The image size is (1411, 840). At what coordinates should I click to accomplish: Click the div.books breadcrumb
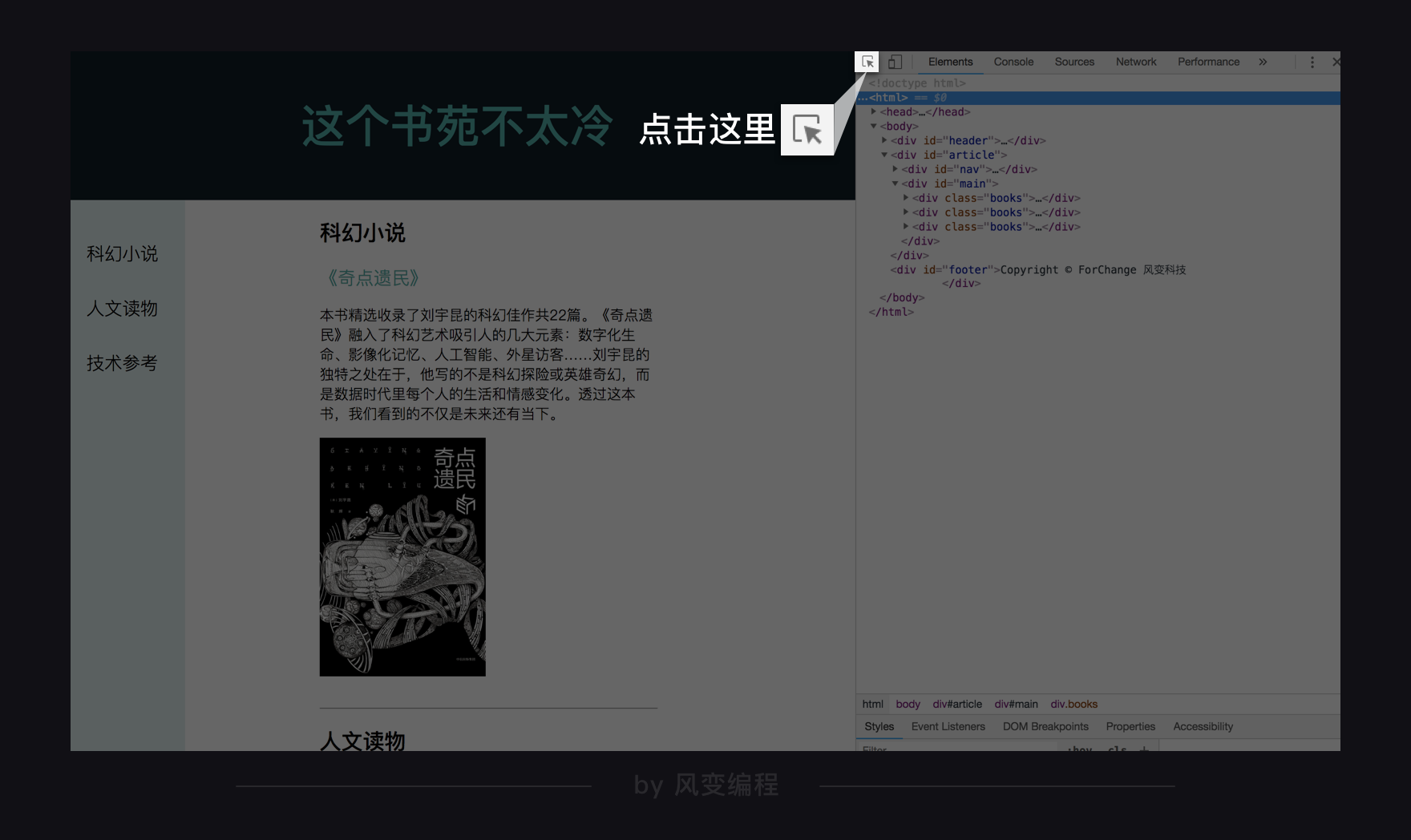coord(1073,704)
